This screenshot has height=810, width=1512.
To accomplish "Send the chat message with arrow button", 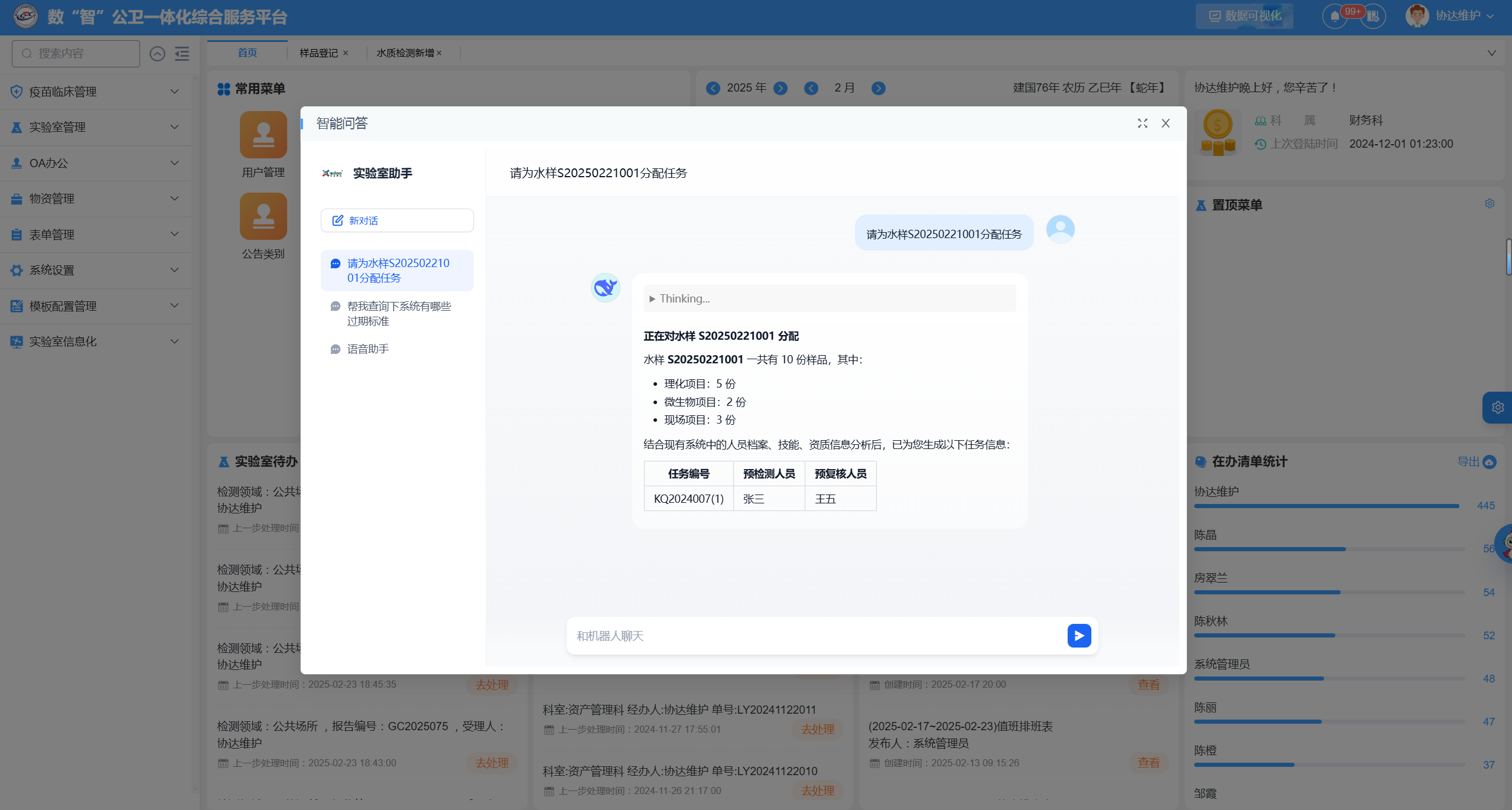I will pos(1078,636).
